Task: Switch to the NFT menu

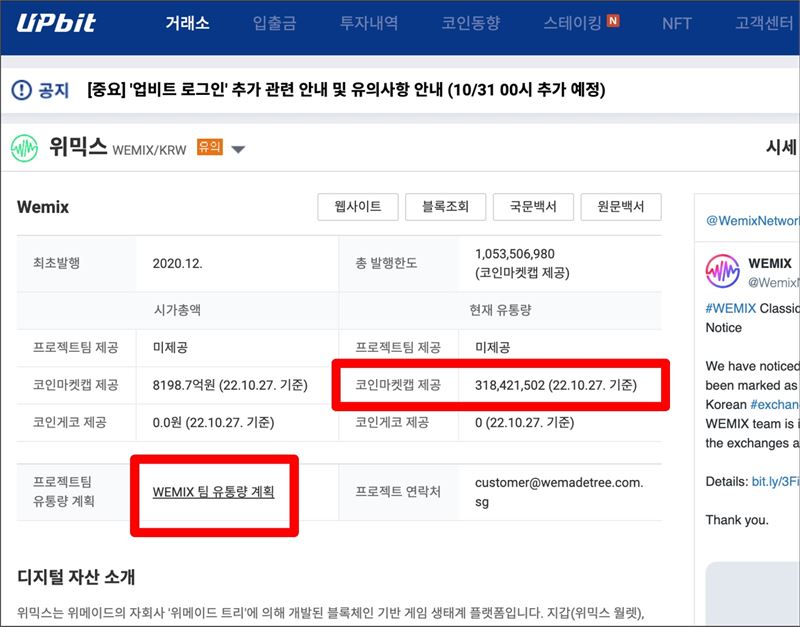Action: (x=677, y=23)
